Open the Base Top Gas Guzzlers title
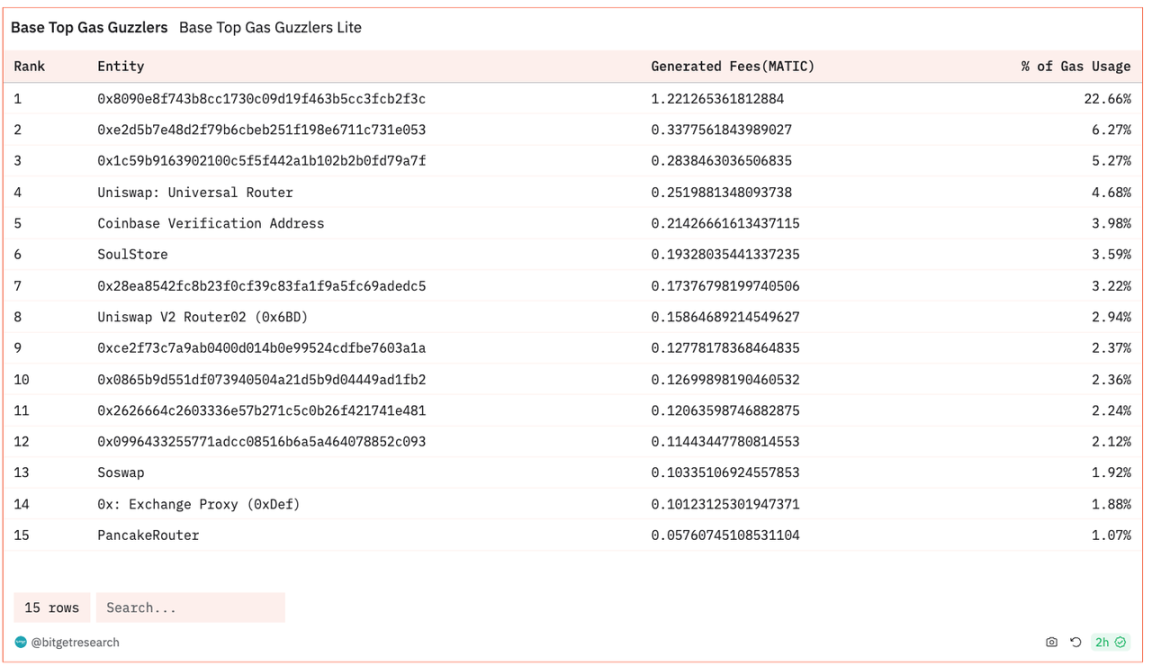 pyautogui.click(x=89, y=28)
